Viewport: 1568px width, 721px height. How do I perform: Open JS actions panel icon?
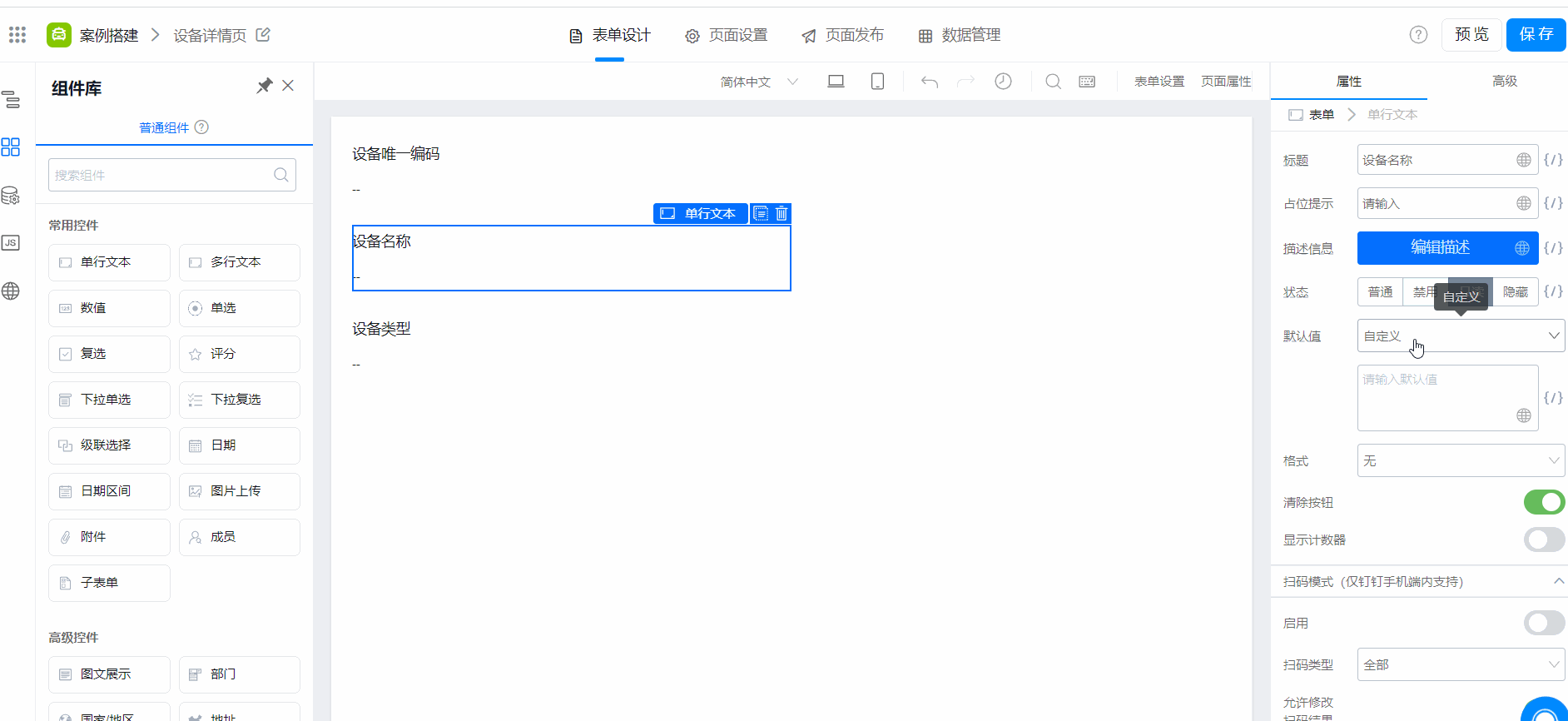tap(11, 243)
